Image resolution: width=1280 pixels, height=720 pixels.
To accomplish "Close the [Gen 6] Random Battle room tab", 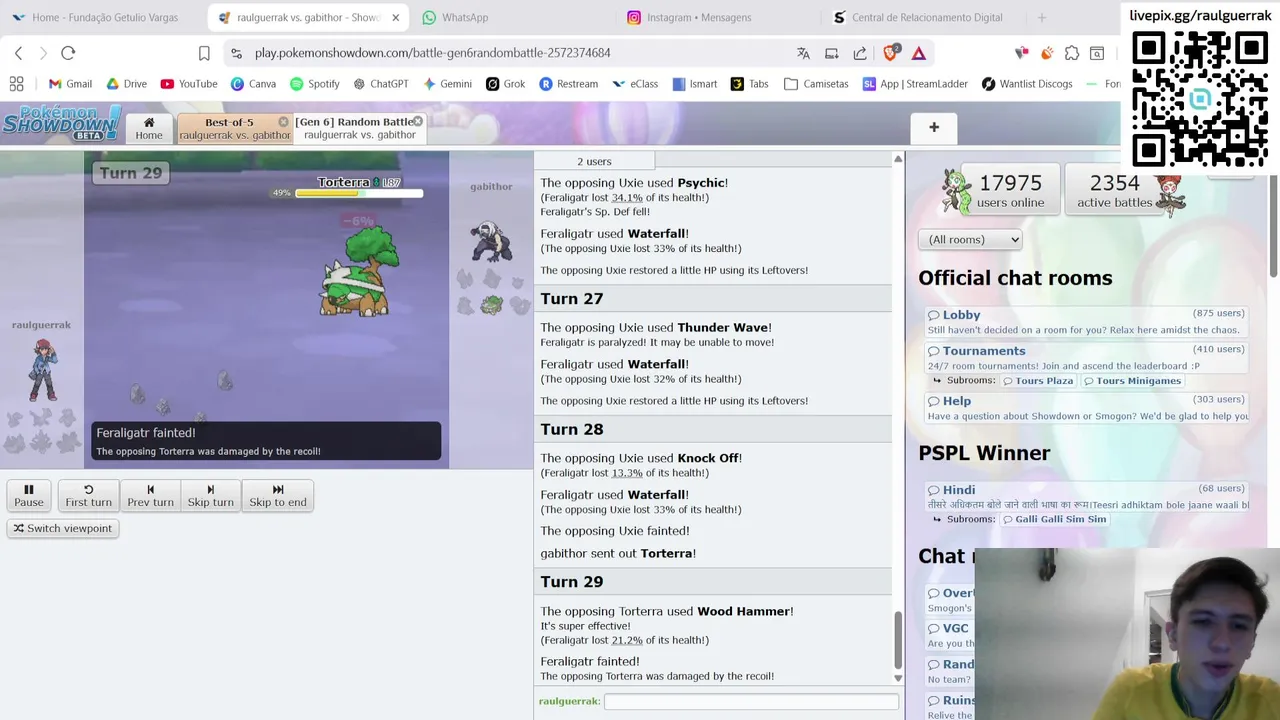I will pyautogui.click(x=418, y=121).
